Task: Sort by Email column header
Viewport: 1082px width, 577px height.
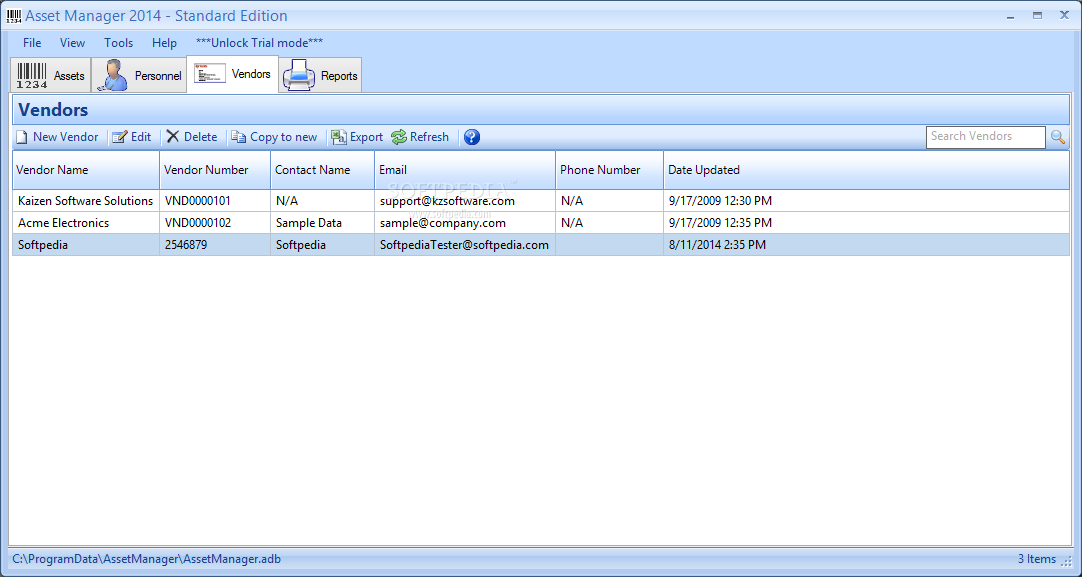Action: [x=465, y=170]
